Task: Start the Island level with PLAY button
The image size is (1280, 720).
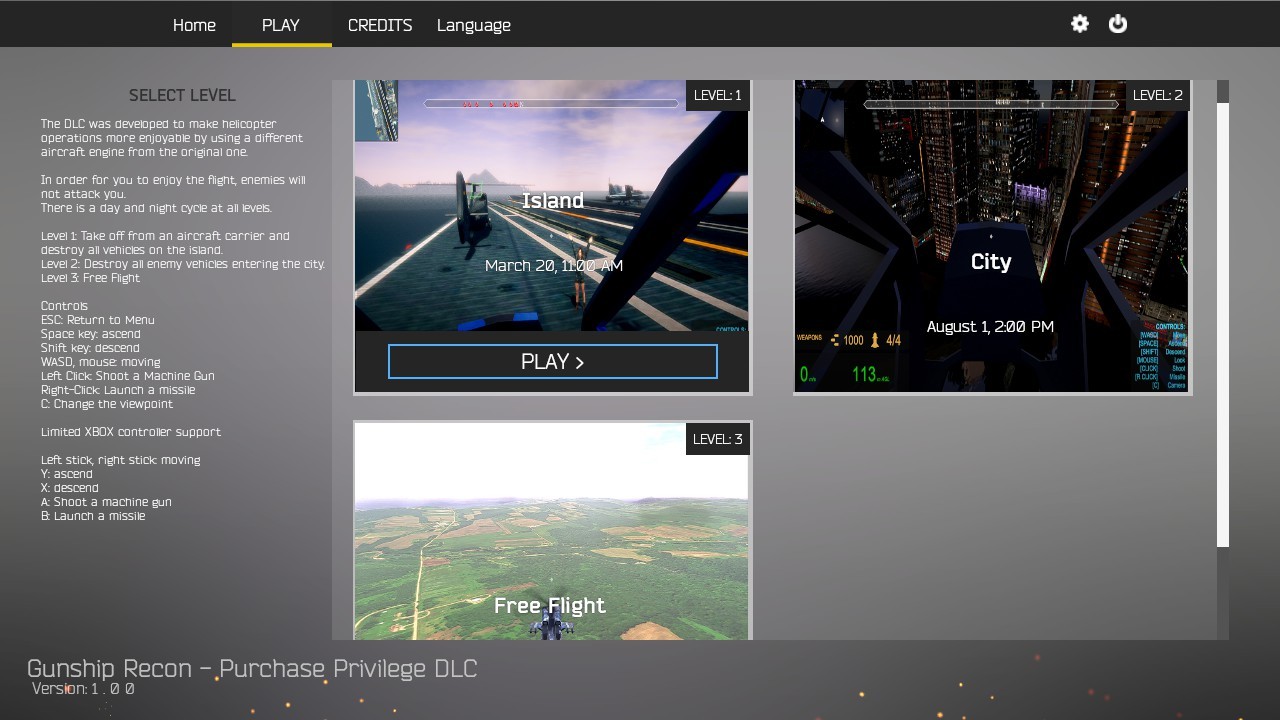Action: click(x=553, y=362)
